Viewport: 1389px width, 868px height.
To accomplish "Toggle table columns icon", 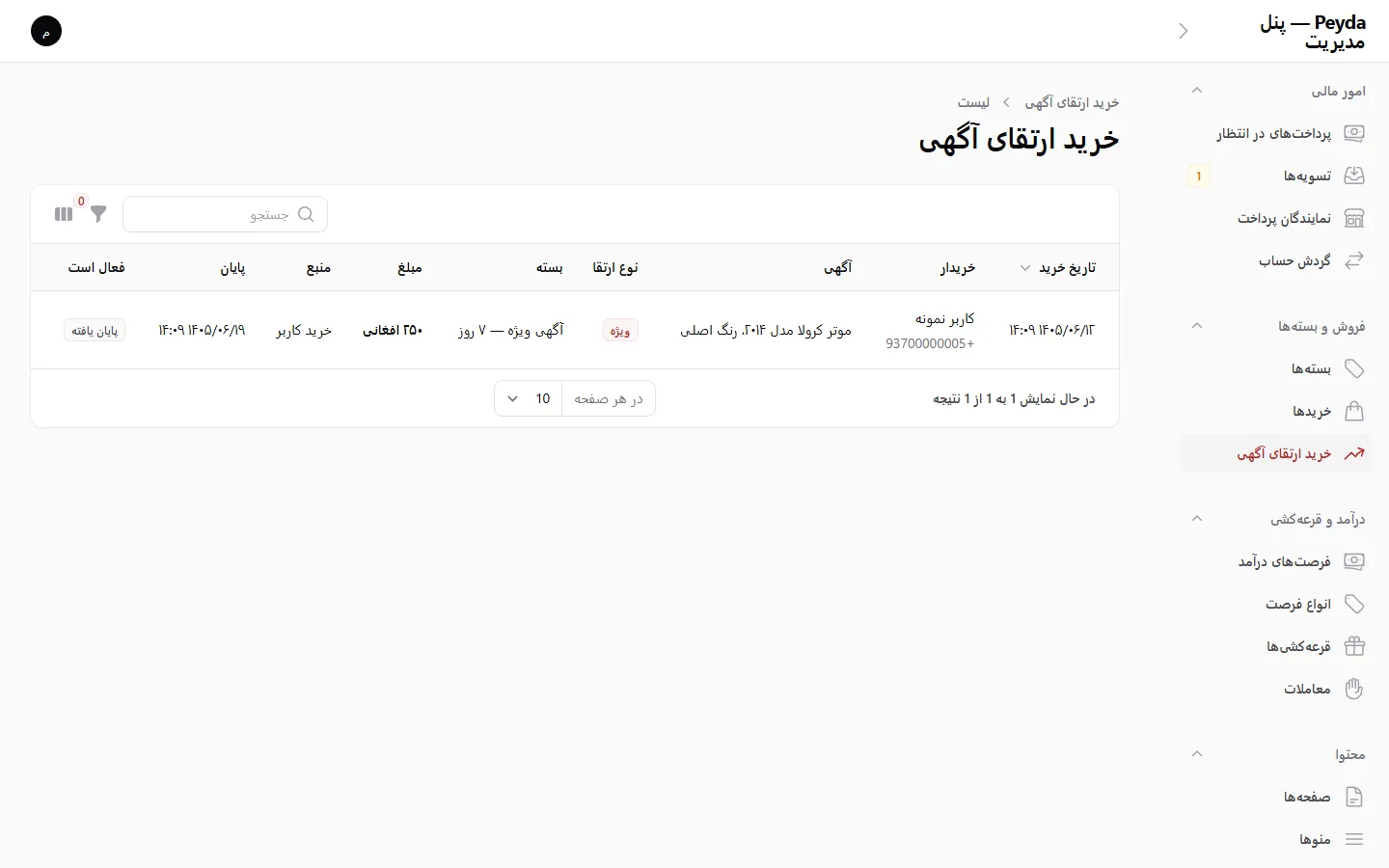I will tap(64, 214).
